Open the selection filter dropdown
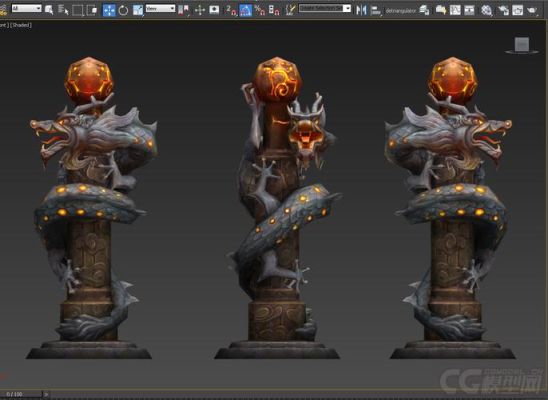The image size is (548, 400). [x=27, y=8]
